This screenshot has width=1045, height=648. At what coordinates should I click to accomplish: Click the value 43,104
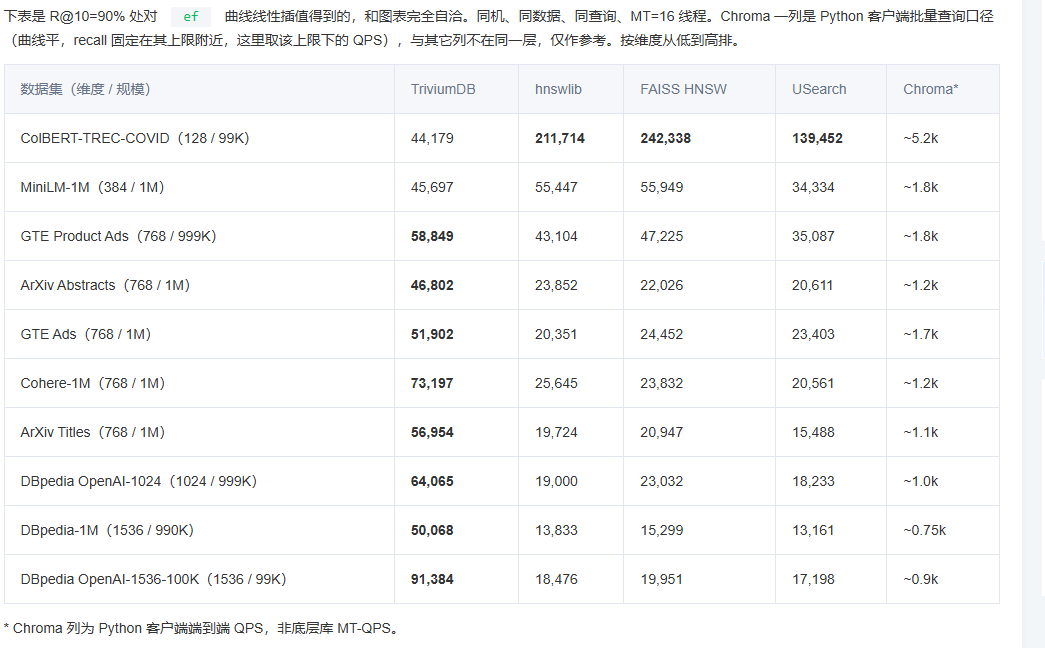tap(556, 236)
